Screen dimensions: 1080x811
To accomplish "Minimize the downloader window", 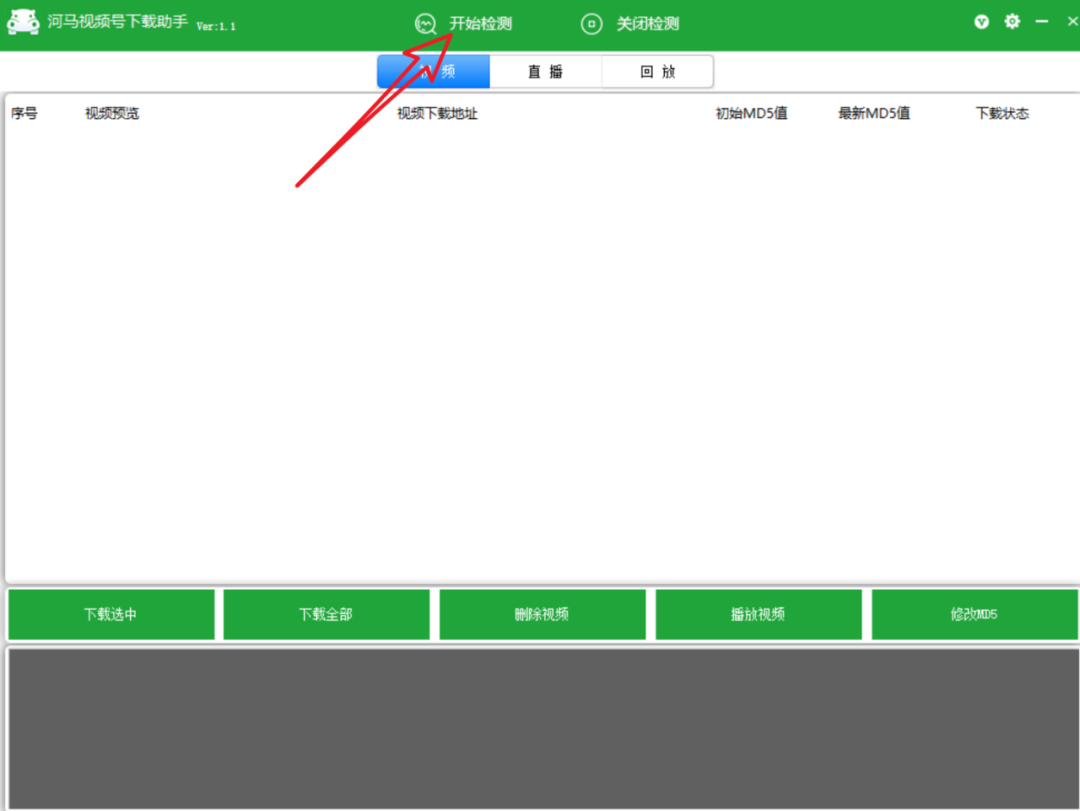I will click(1041, 21).
